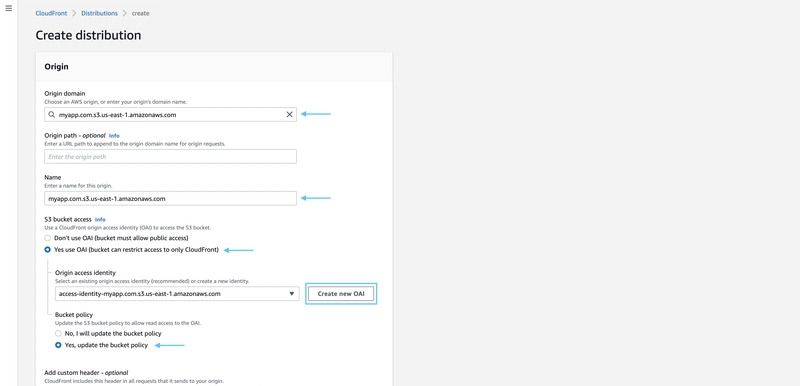
Task: Click the Create distribution heading
Action: point(88,35)
